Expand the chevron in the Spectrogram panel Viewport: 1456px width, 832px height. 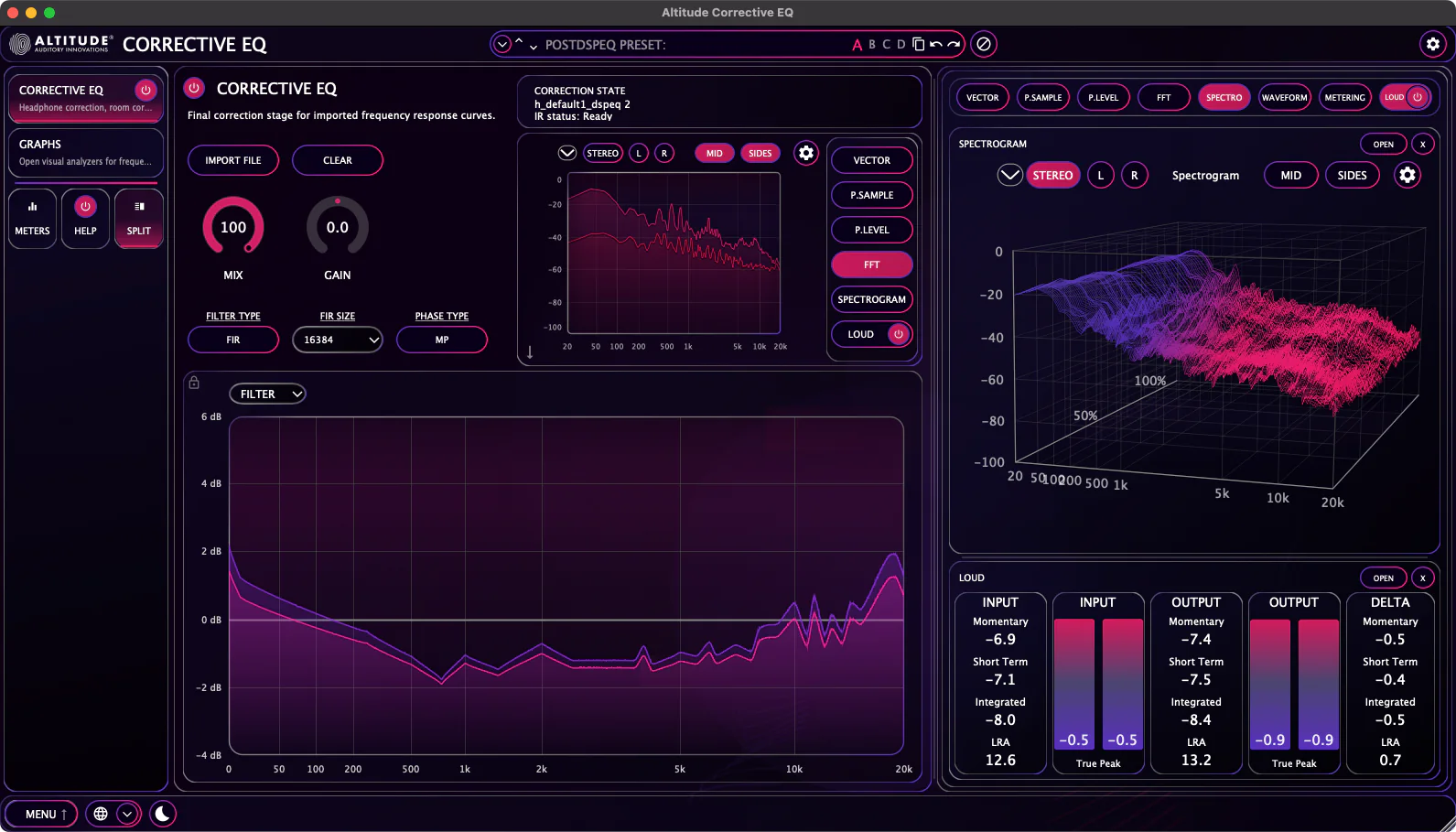click(1010, 175)
